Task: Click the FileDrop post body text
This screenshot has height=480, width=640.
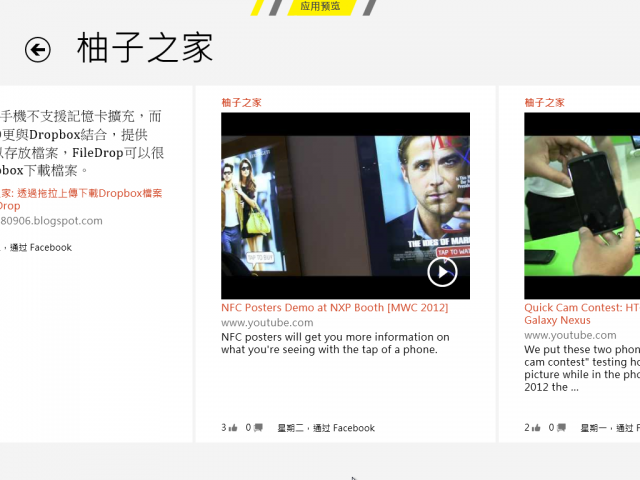Action: 82,143
